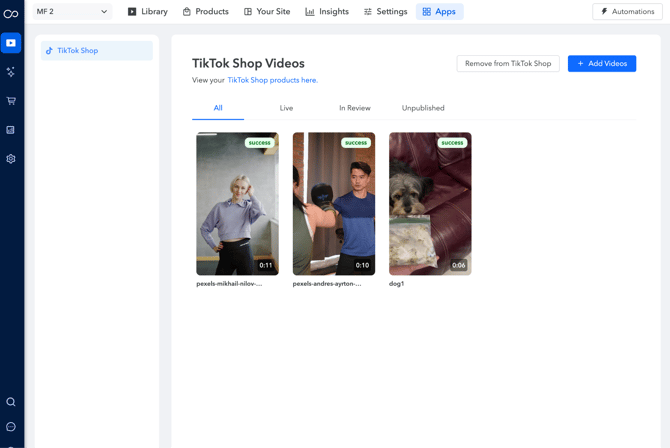This screenshot has width=670, height=448.
Task: Show the Live videos tab
Action: pyautogui.click(x=286, y=108)
